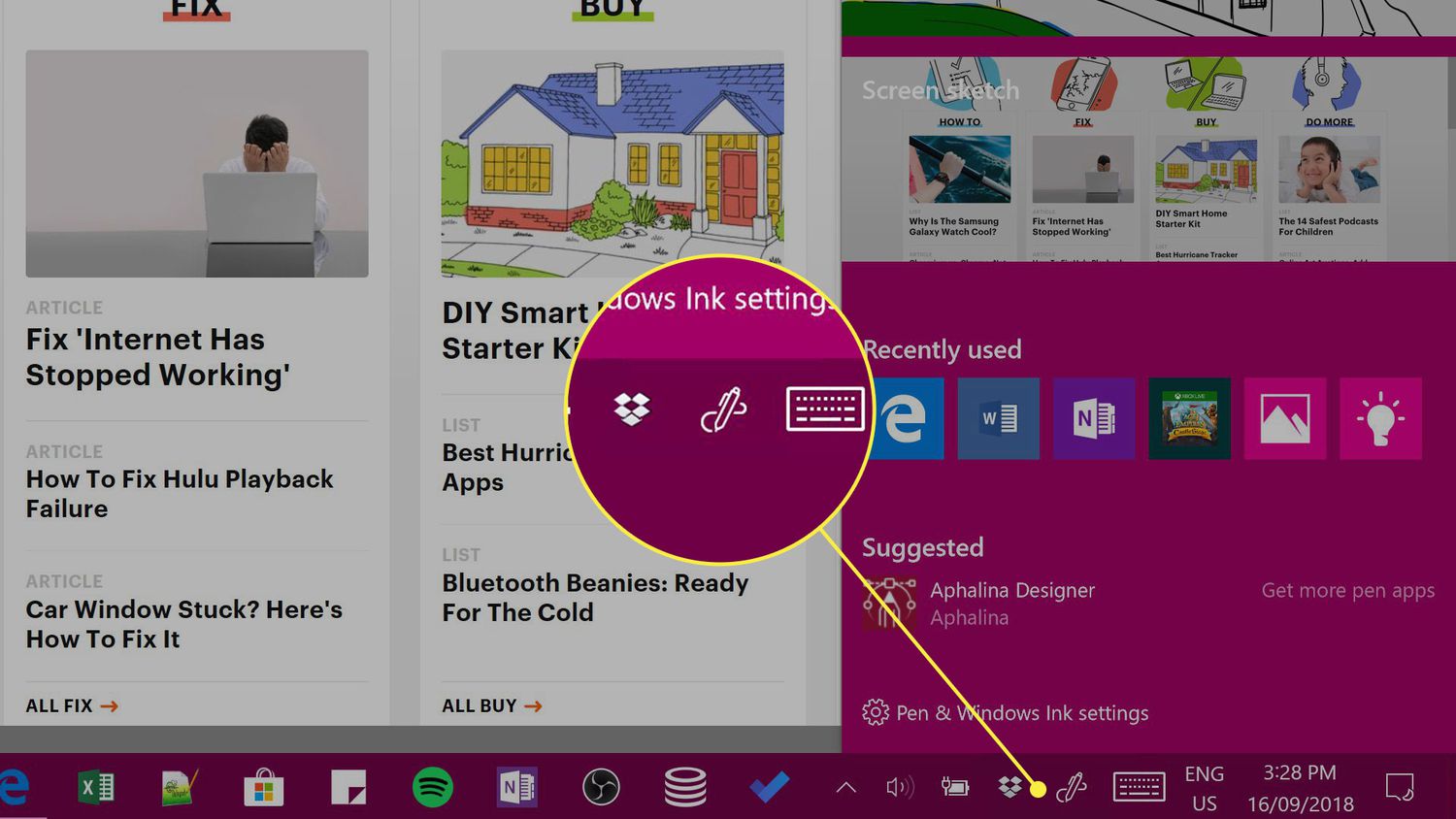The width and height of the screenshot is (1456, 819).
Task: Expand the hidden tray icons chevron
Action: click(x=846, y=787)
